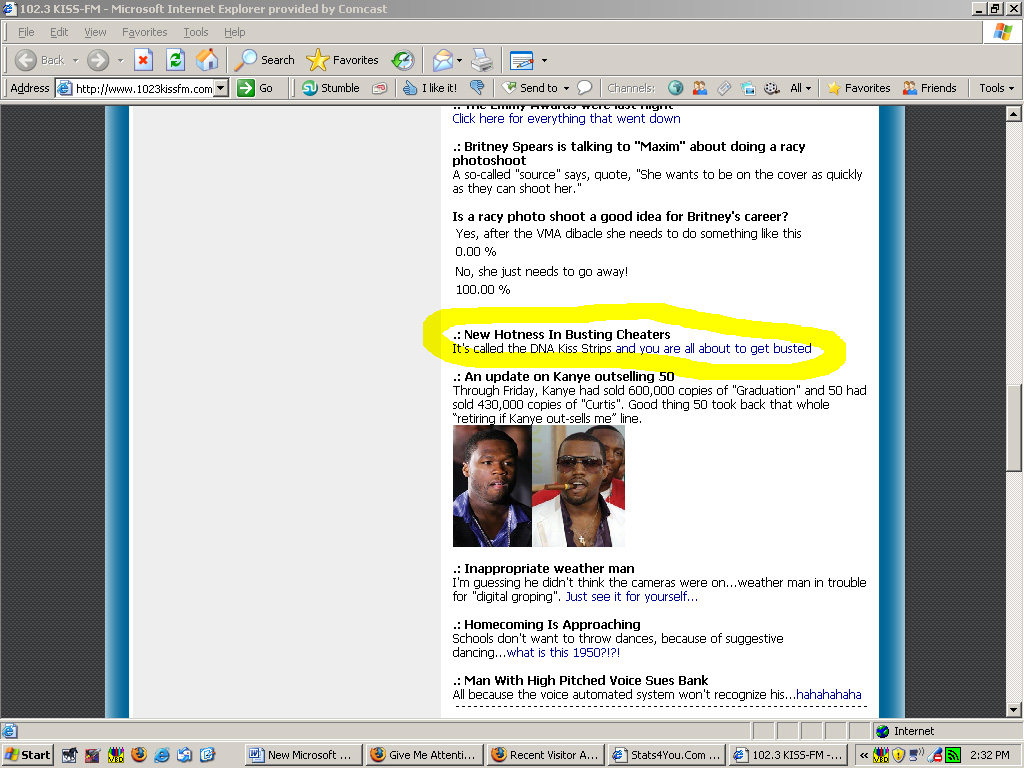
Task: Click 'Just see it for yourself...' link
Action: tap(632, 596)
